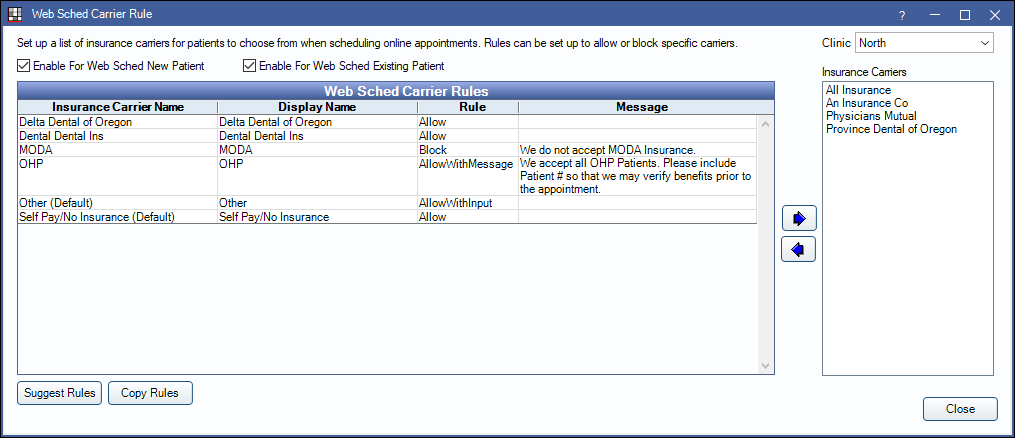Click the left arrow move button
1015x440 pixels.
tap(798, 249)
